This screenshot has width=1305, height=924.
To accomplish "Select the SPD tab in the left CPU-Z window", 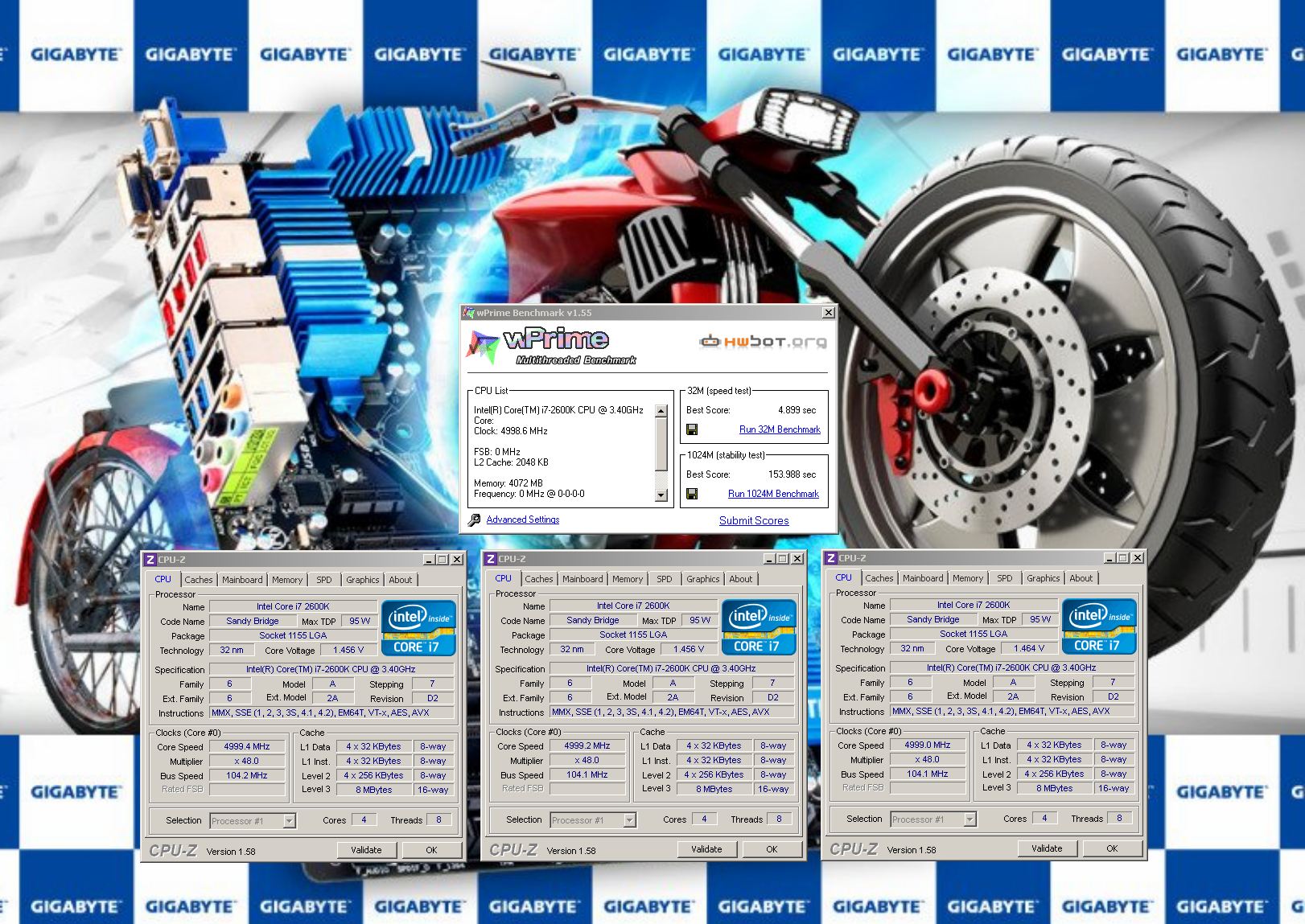I will pyautogui.click(x=324, y=580).
